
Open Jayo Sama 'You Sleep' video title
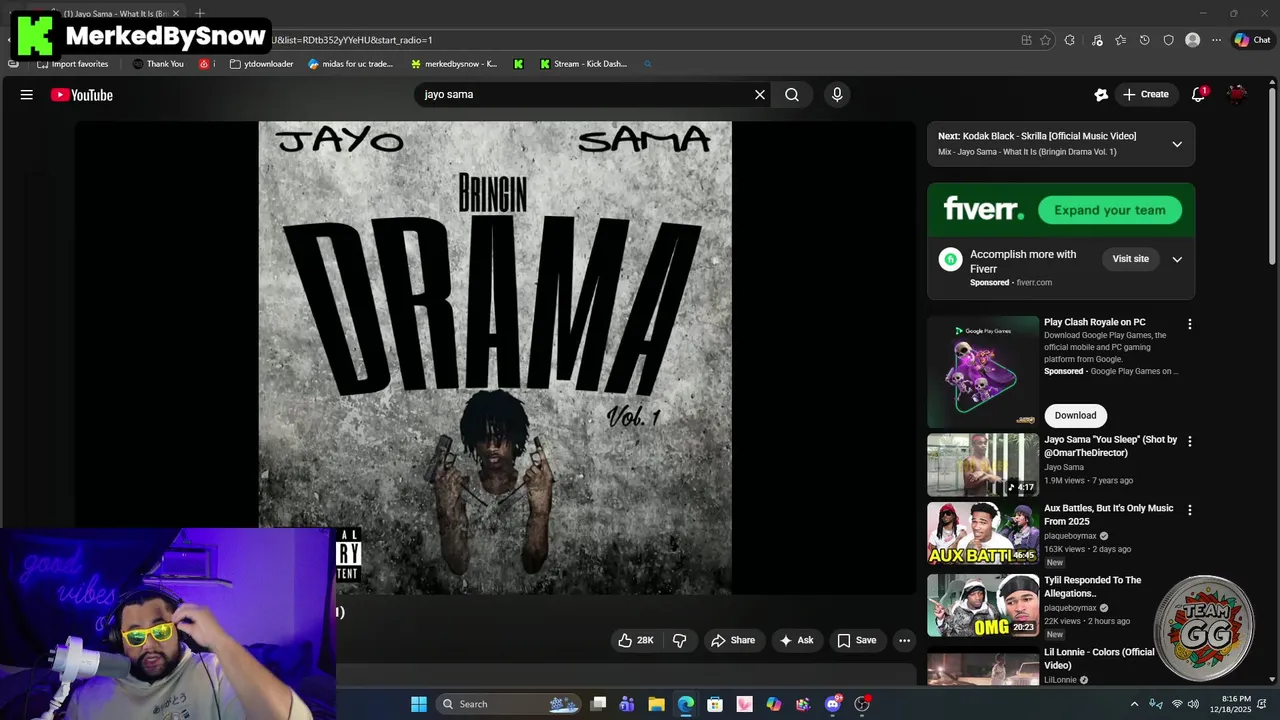1111,446
